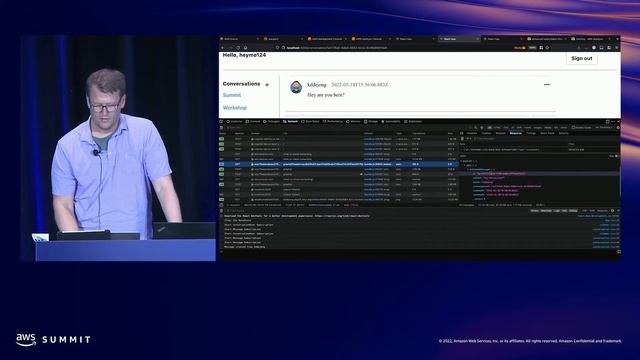Open the No Throttling dropdown
Viewport: 640px width, 360px height.
604,127
